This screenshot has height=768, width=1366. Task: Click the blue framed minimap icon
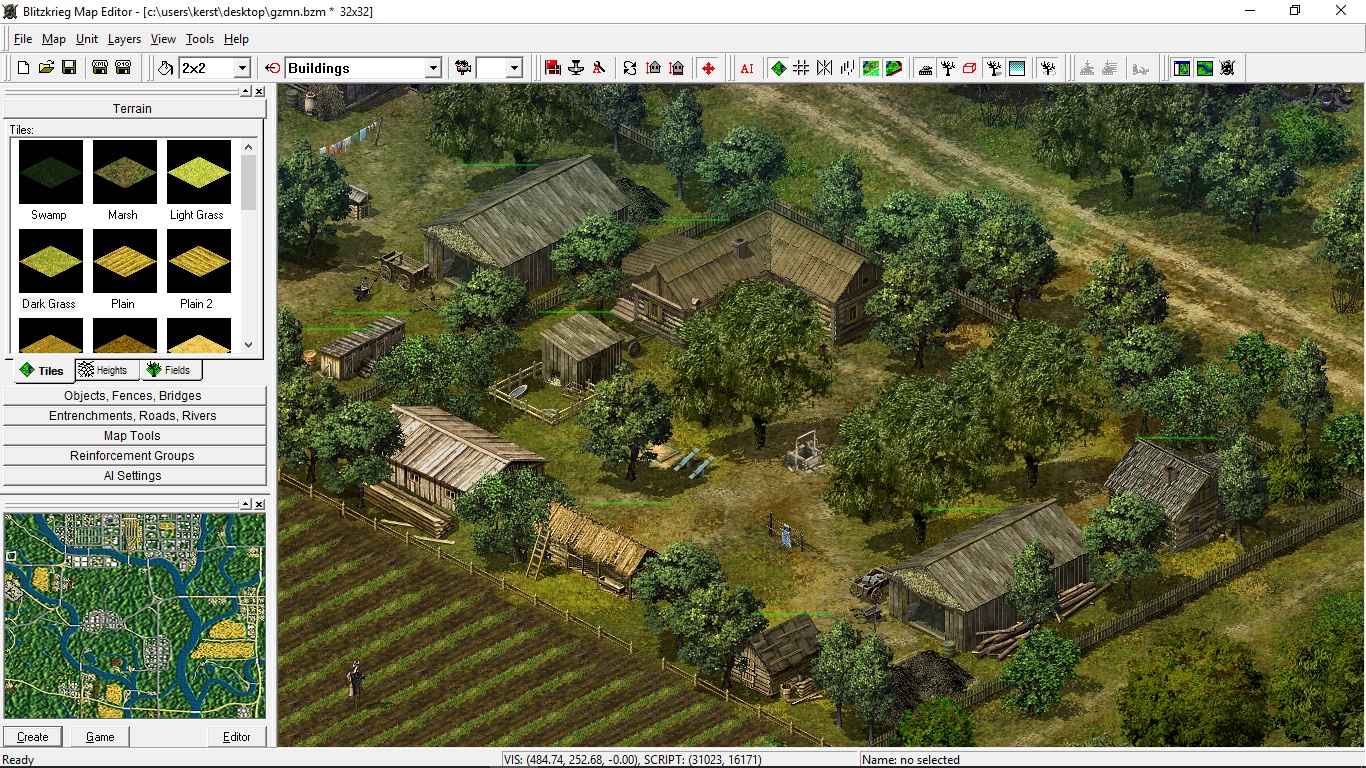(1182, 68)
